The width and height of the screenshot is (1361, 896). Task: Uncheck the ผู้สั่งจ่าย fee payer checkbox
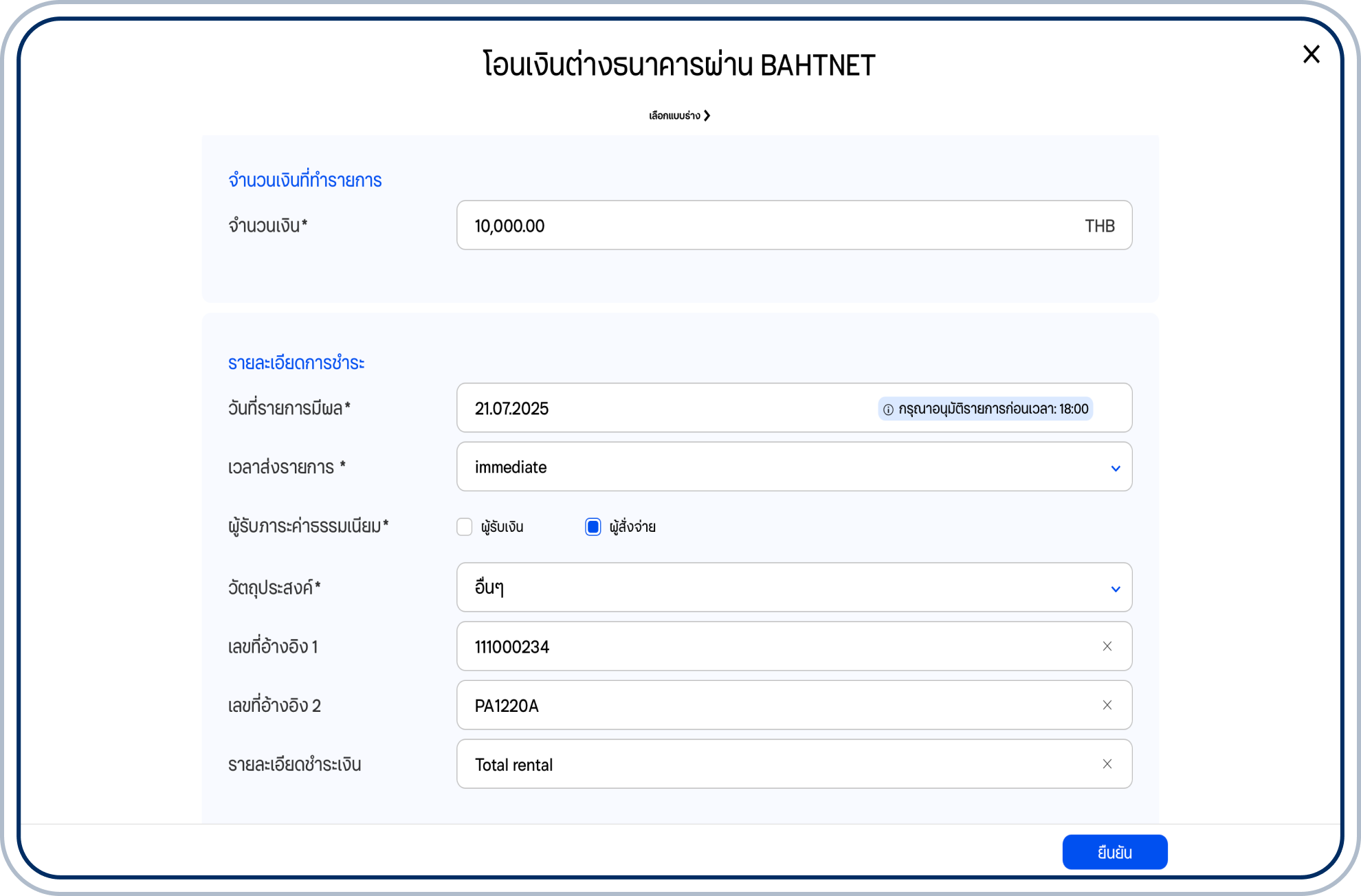593,527
